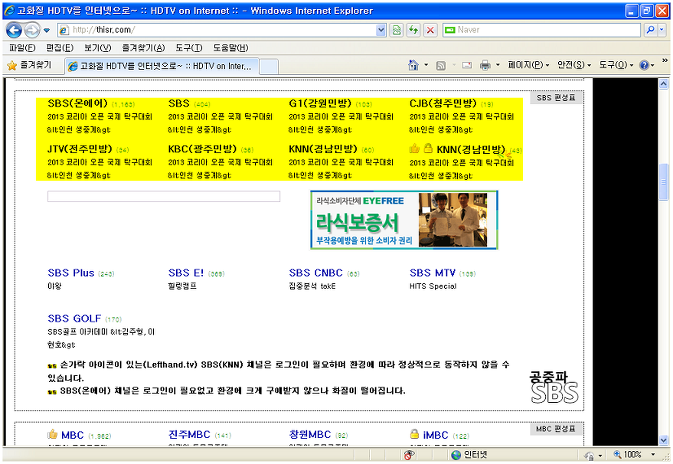Click the MBC 편성표 schedule button
The height and width of the screenshot is (464, 673).
(556, 429)
